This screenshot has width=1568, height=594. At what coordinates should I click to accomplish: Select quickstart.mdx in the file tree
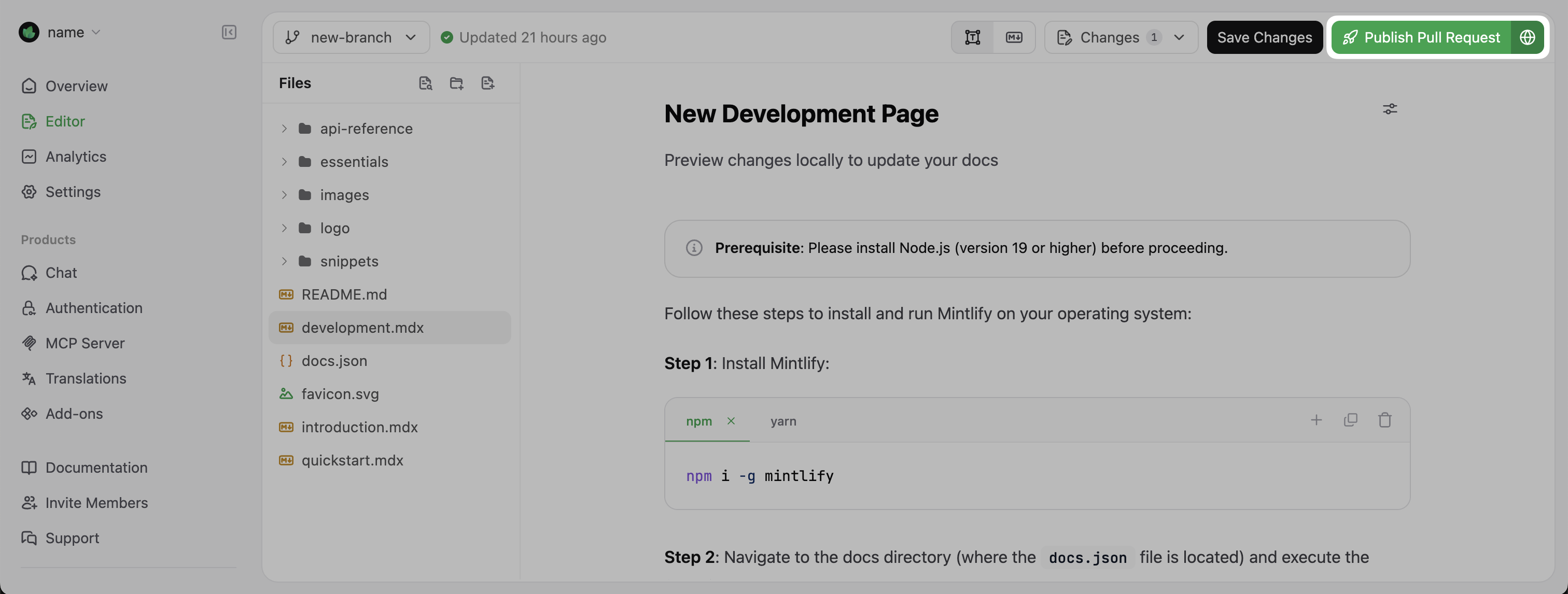(x=353, y=460)
